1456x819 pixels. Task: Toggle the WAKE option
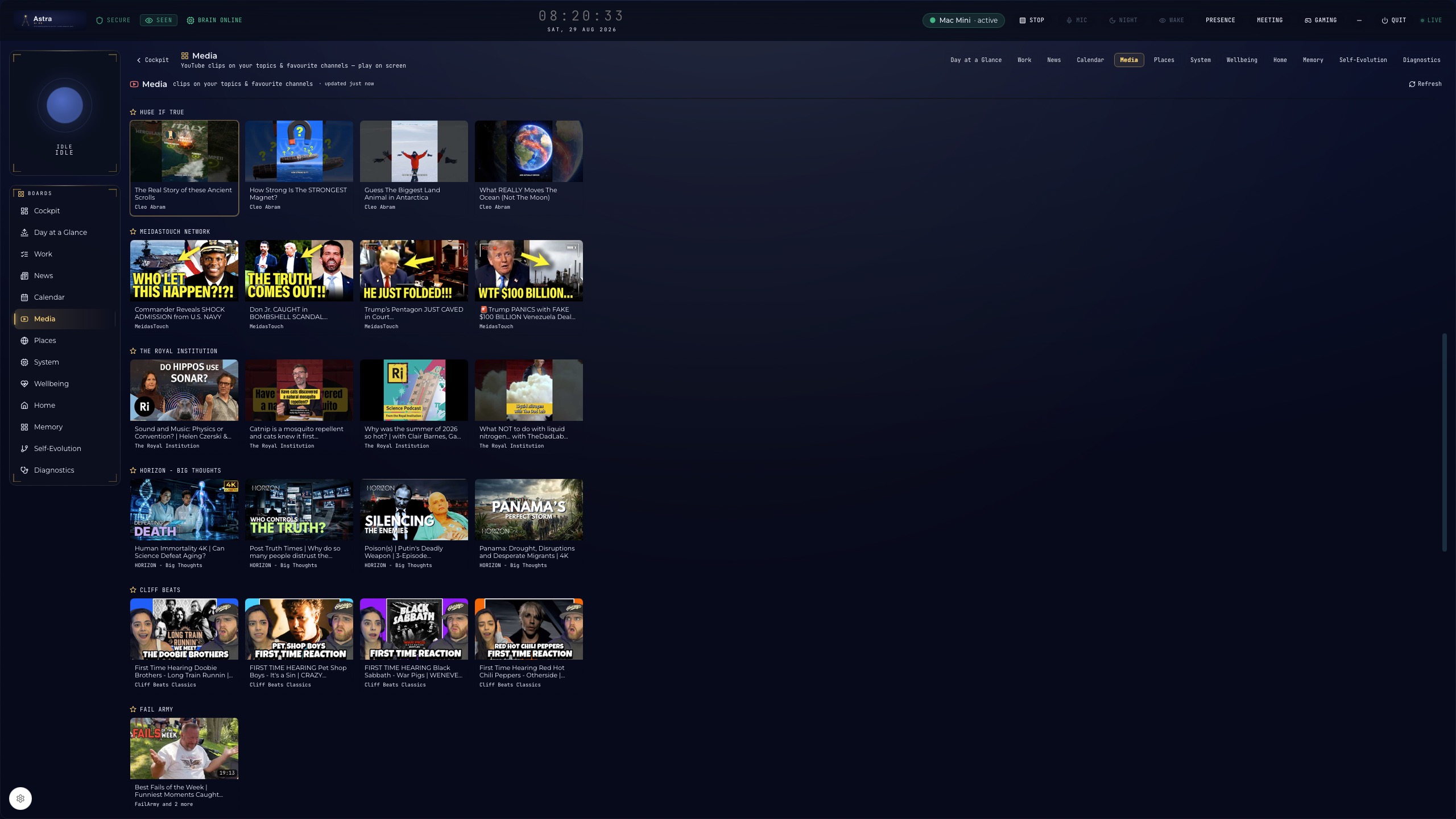coord(1172,20)
